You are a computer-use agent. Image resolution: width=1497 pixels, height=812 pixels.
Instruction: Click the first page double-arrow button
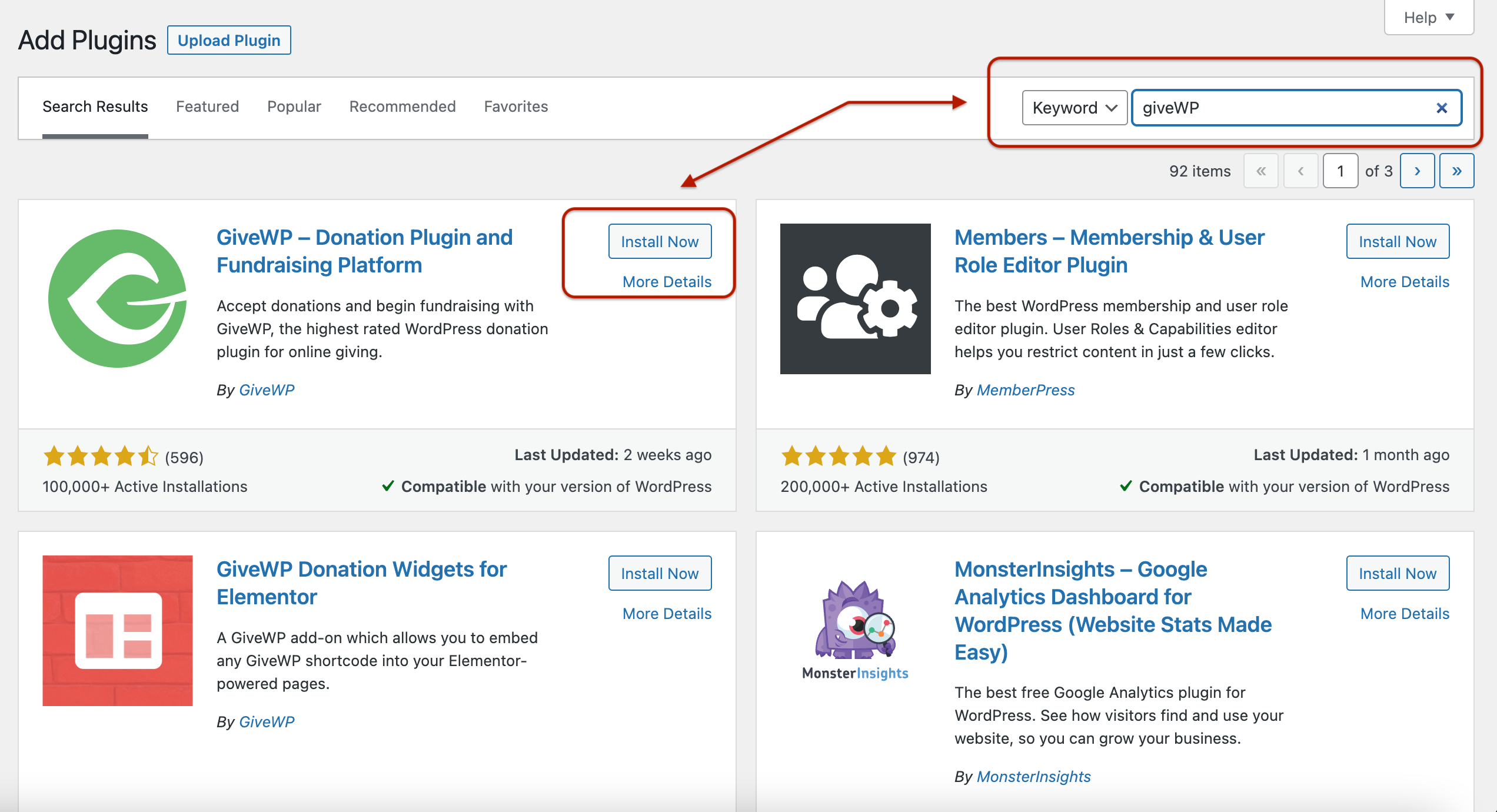point(1260,171)
